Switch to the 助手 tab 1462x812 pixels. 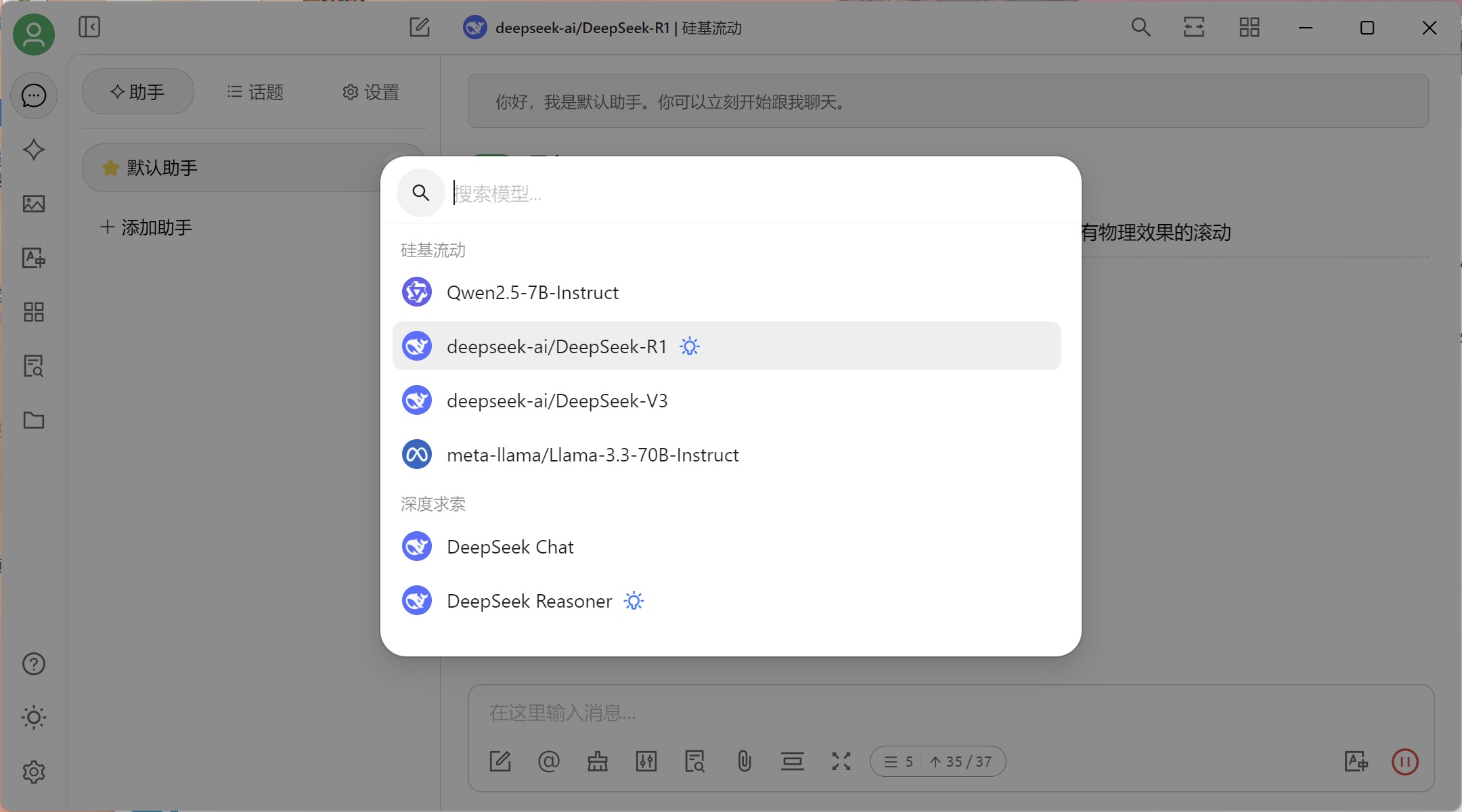coord(138,92)
